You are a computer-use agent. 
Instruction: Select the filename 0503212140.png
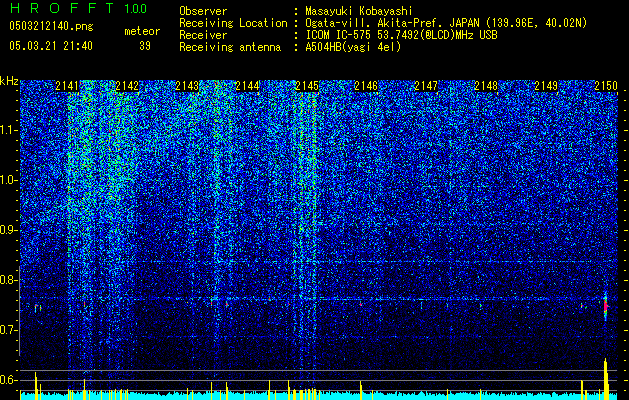[x=51, y=26]
